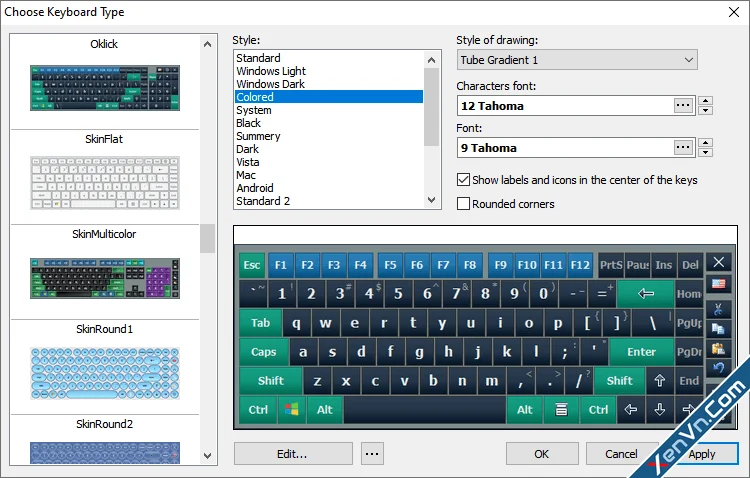
Task: Open font picker for Characters font
Action: pyautogui.click(x=683, y=105)
